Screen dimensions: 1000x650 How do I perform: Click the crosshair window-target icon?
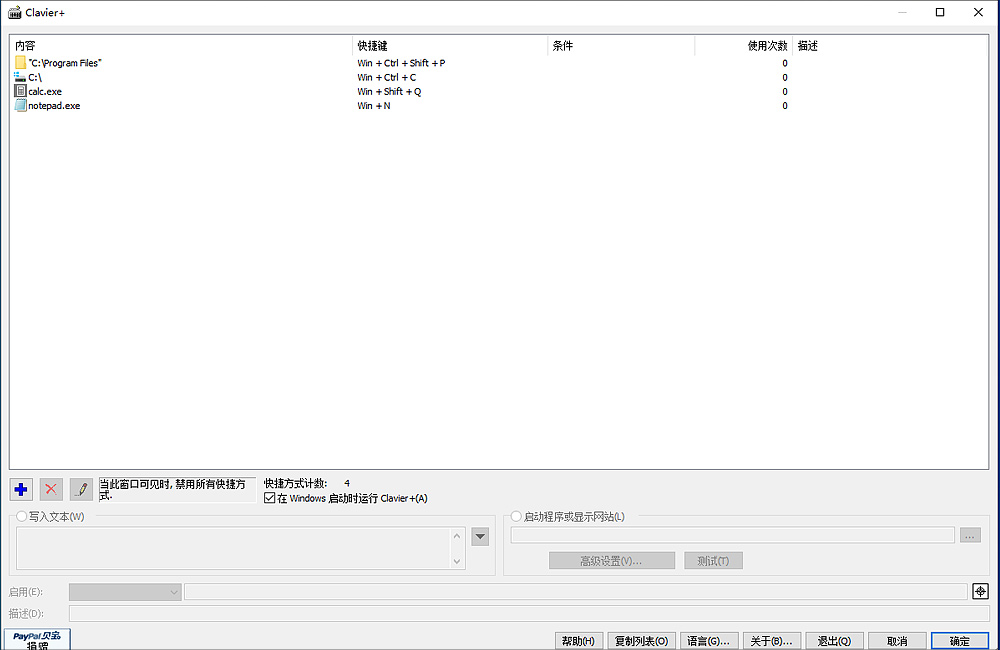tap(980, 591)
